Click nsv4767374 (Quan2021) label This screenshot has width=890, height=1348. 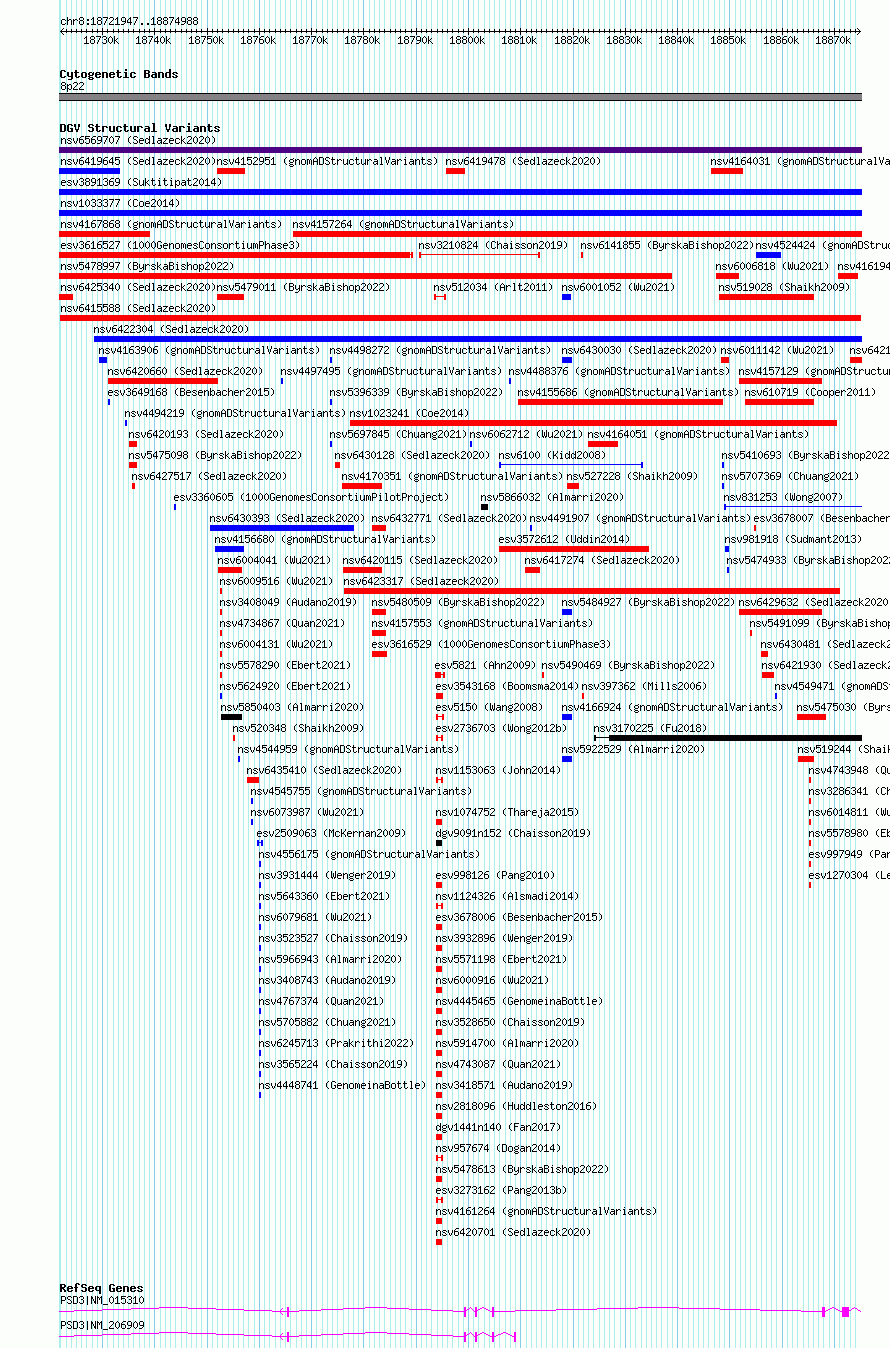tap(321, 1001)
